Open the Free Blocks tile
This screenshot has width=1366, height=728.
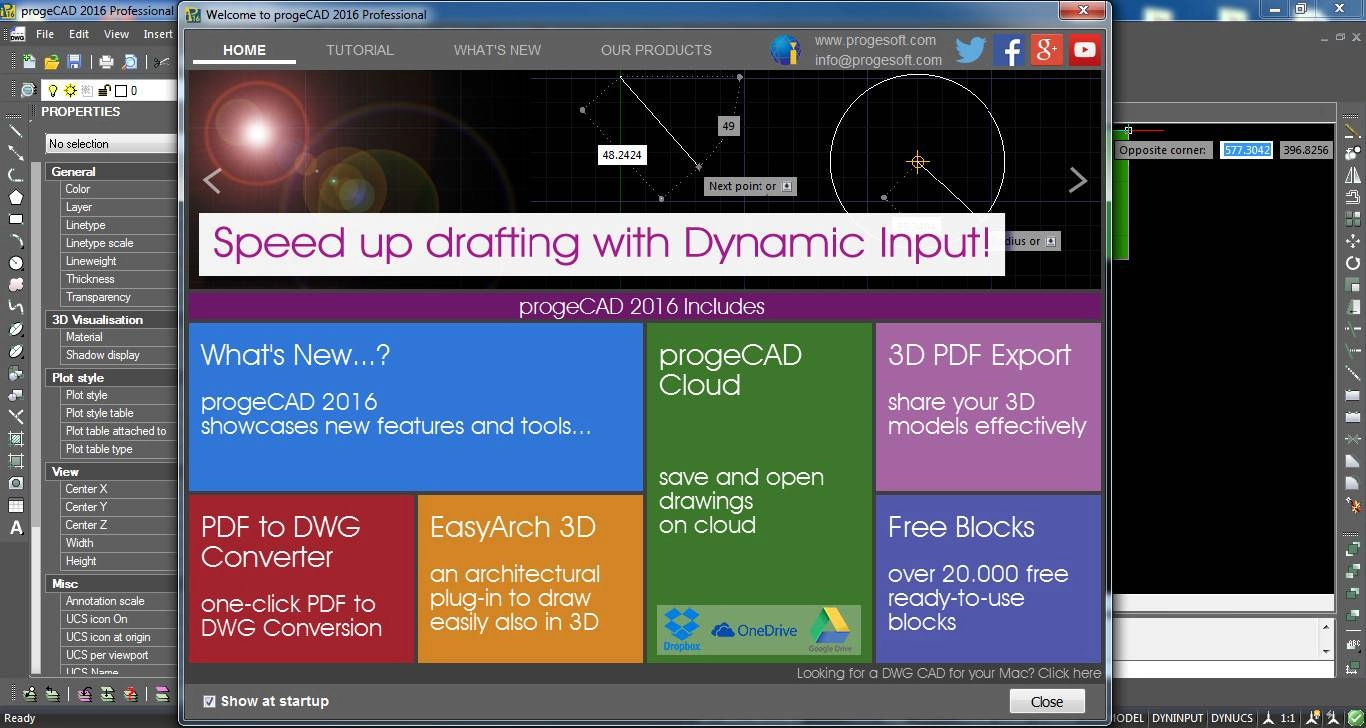pos(988,578)
